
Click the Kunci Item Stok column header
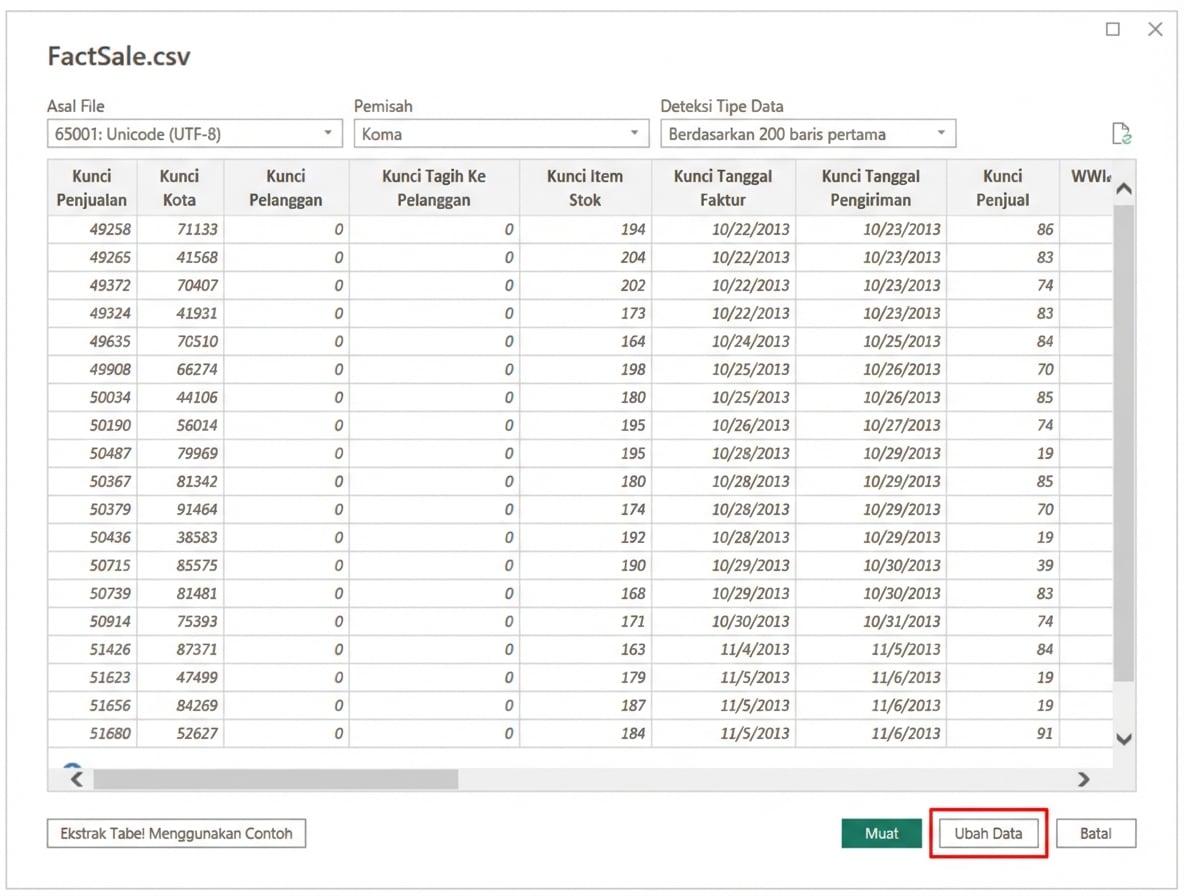click(x=585, y=188)
